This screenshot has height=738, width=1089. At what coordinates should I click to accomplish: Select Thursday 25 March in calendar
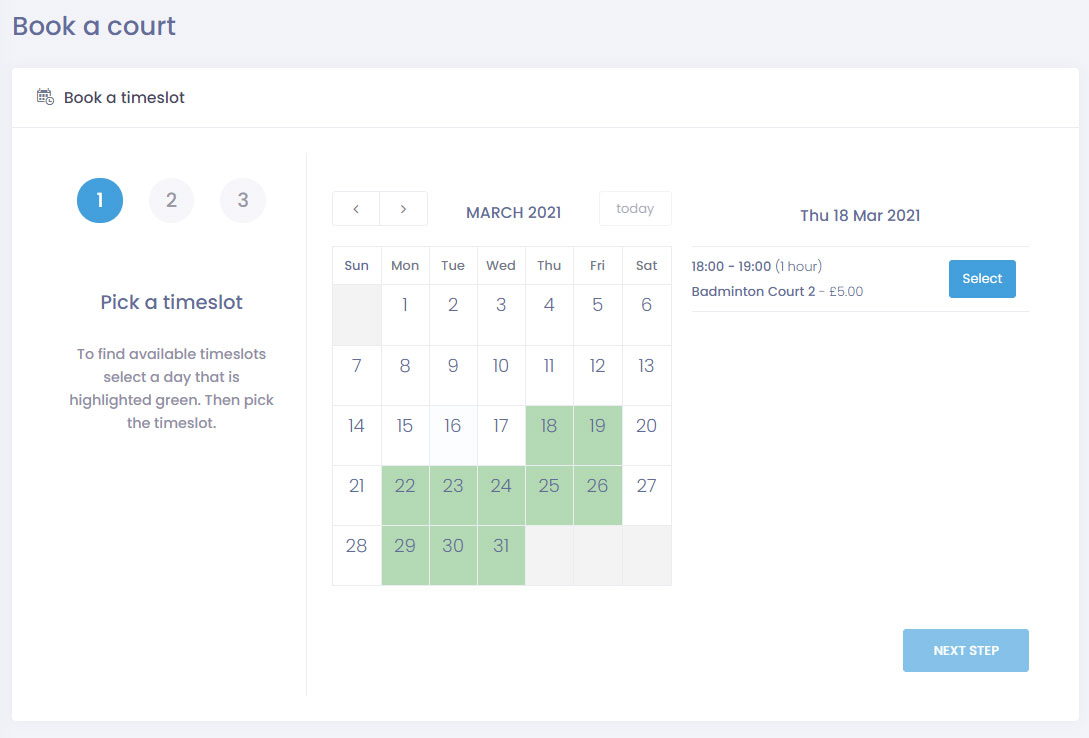point(549,495)
